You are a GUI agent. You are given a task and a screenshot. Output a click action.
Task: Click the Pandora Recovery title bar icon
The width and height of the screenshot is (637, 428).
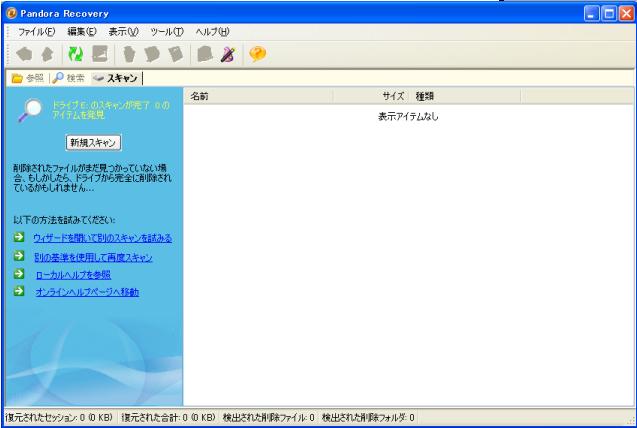(x=11, y=13)
